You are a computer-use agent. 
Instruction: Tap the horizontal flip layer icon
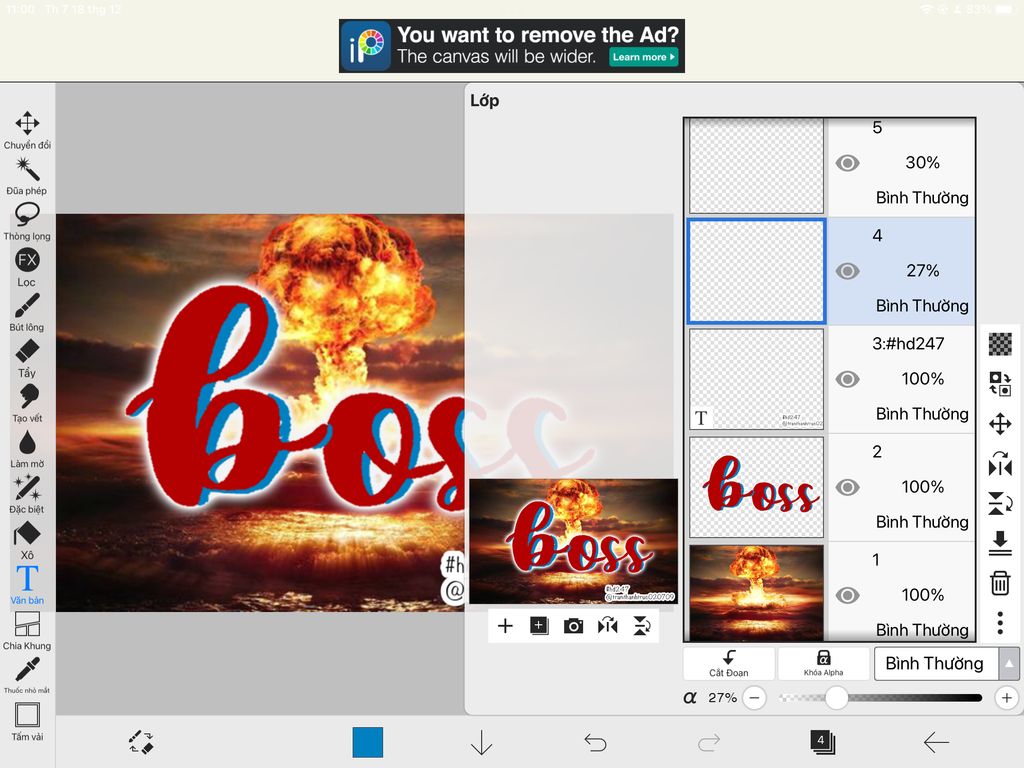tap(1000, 465)
